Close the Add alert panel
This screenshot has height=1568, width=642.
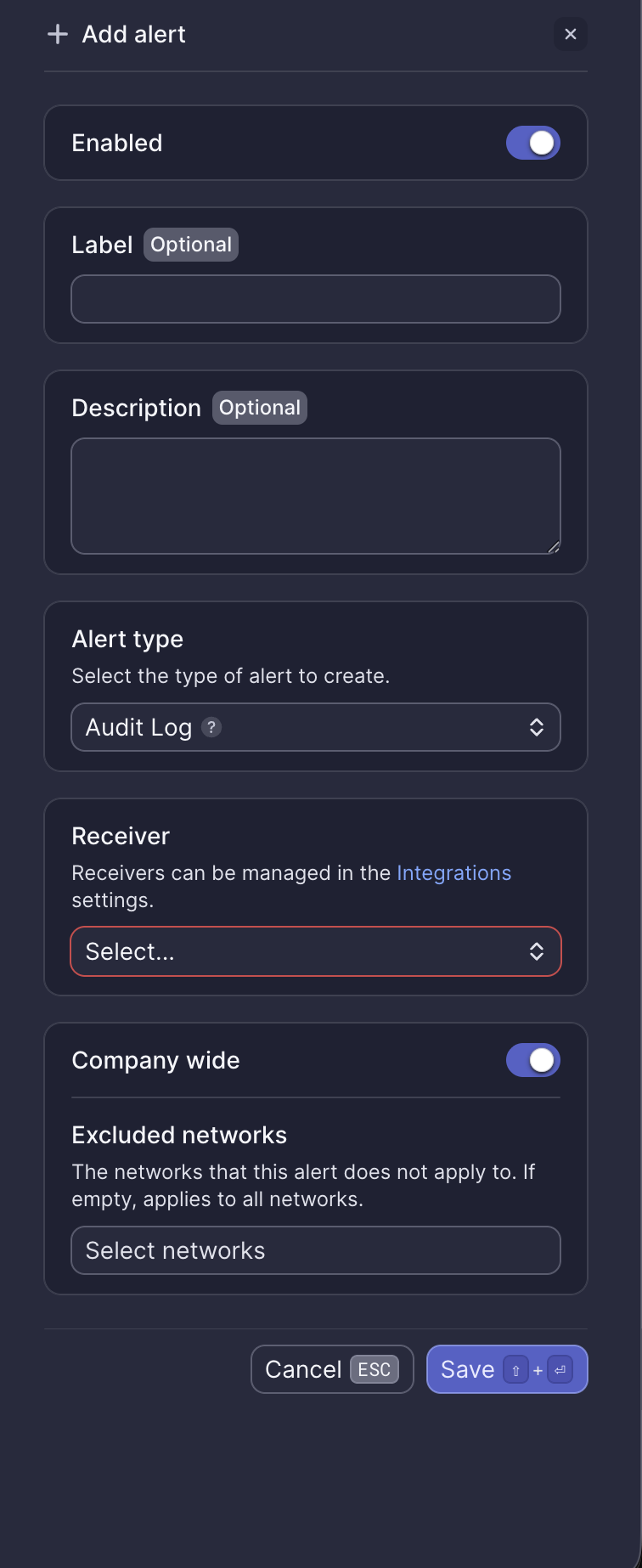(x=571, y=34)
